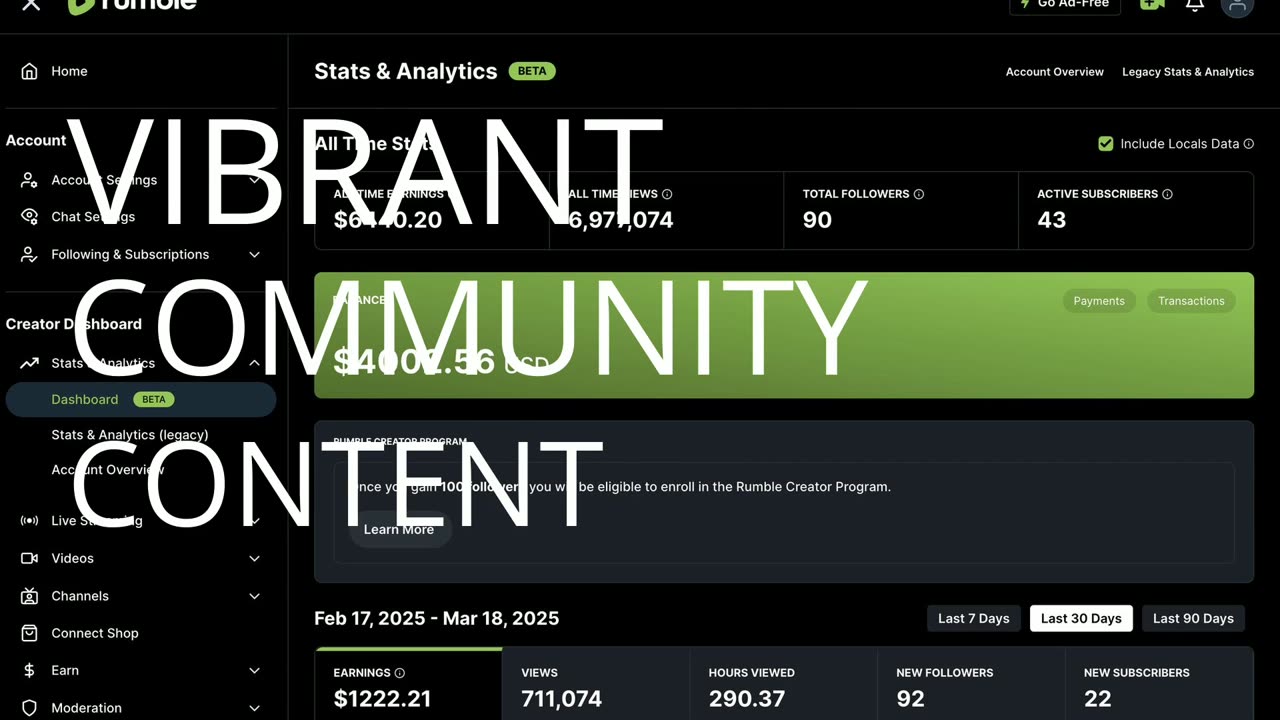
Task: Click the Live Streaming broadcast icon
Action: pyautogui.click(x=30, y=521)
